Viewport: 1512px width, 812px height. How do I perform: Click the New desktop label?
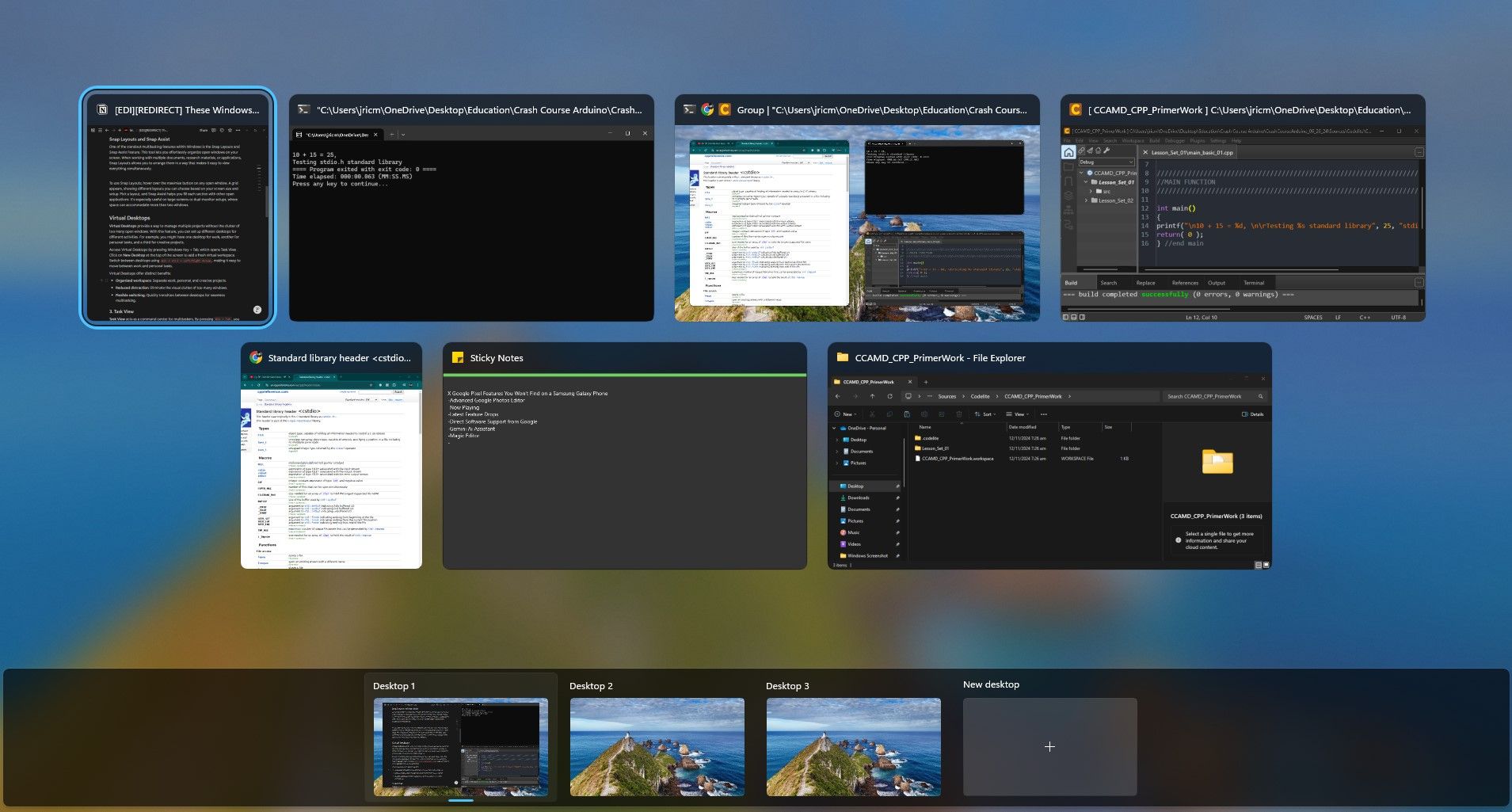pos(991,684)
